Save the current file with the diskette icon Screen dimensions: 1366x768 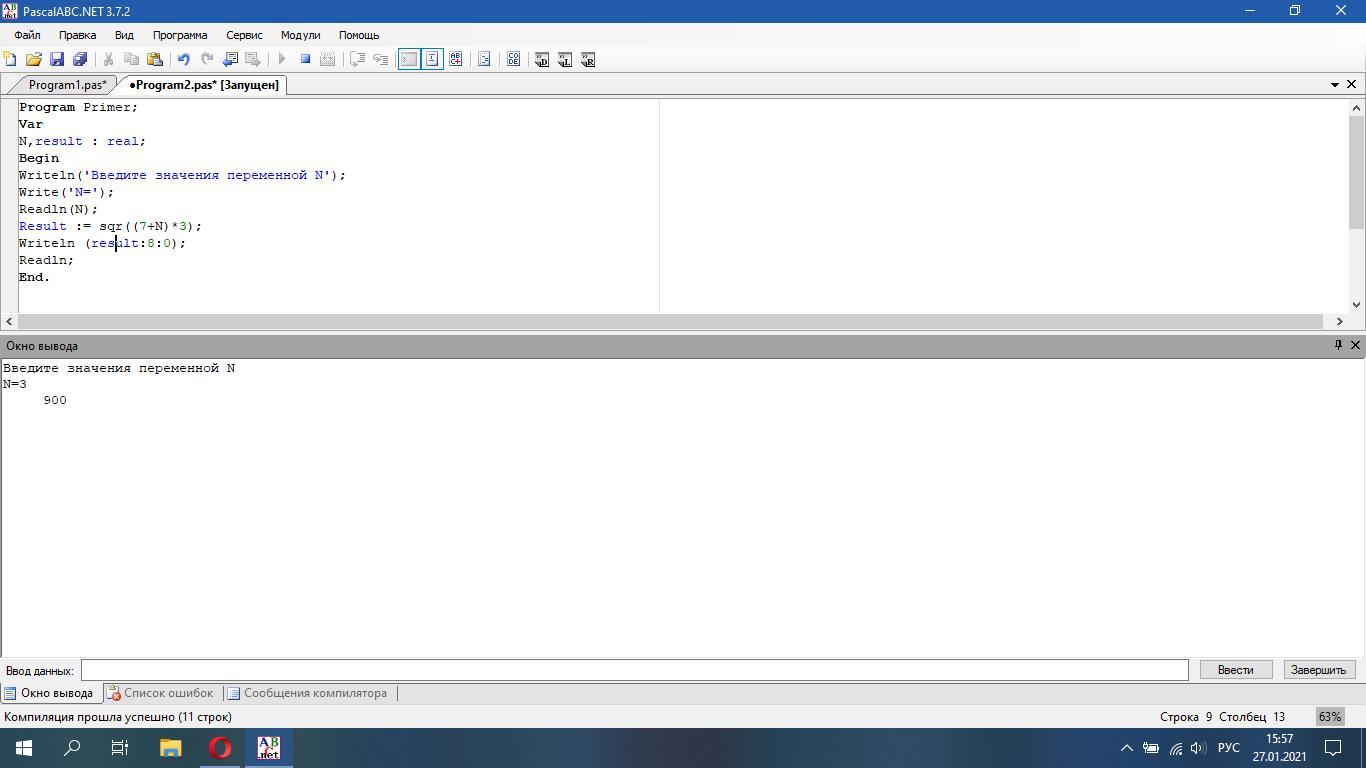pos(57,59)
